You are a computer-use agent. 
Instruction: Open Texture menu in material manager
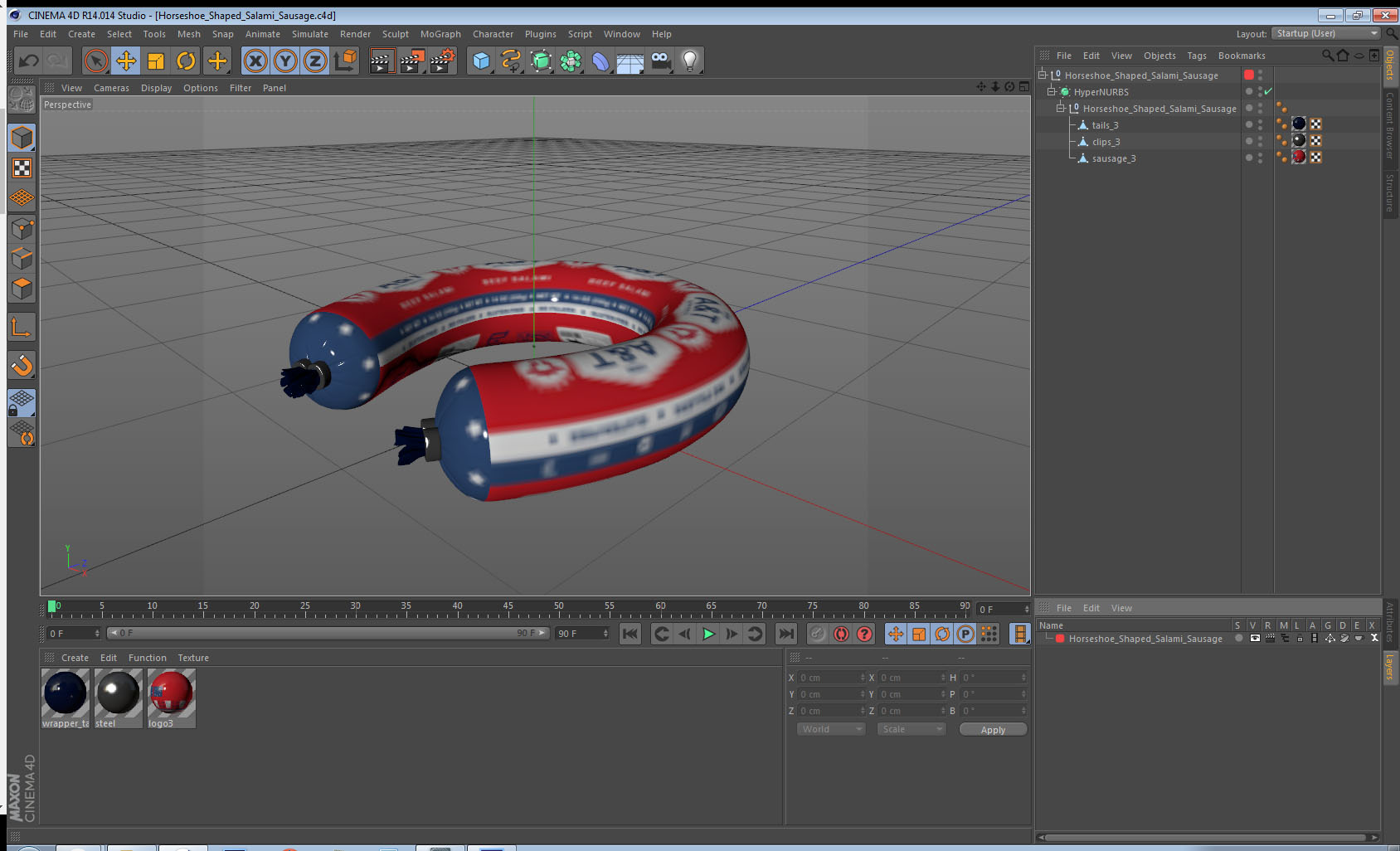coord(193,658)
